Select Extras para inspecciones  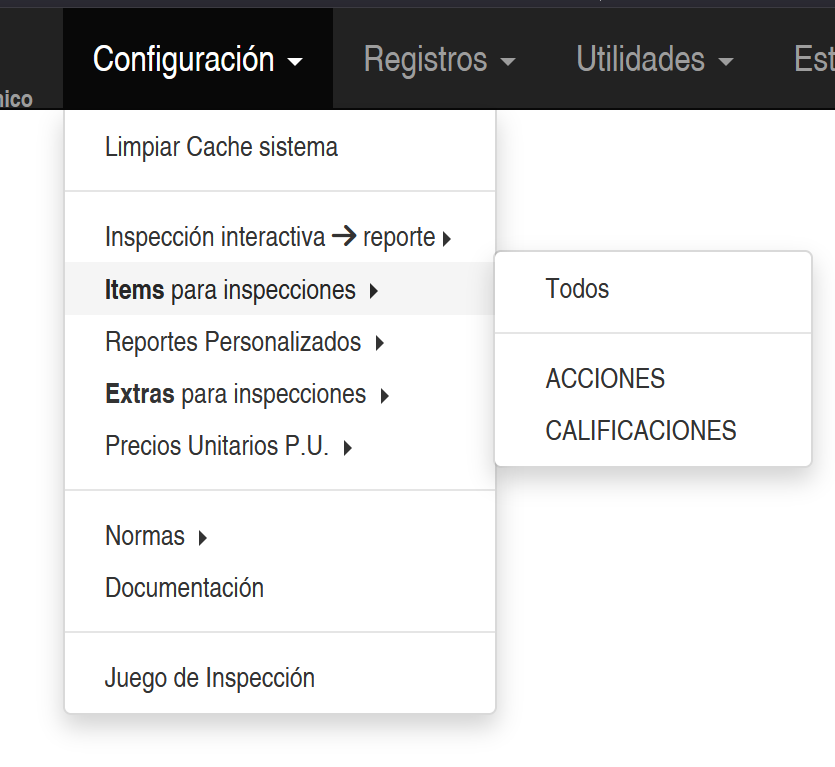pos(235,394)
